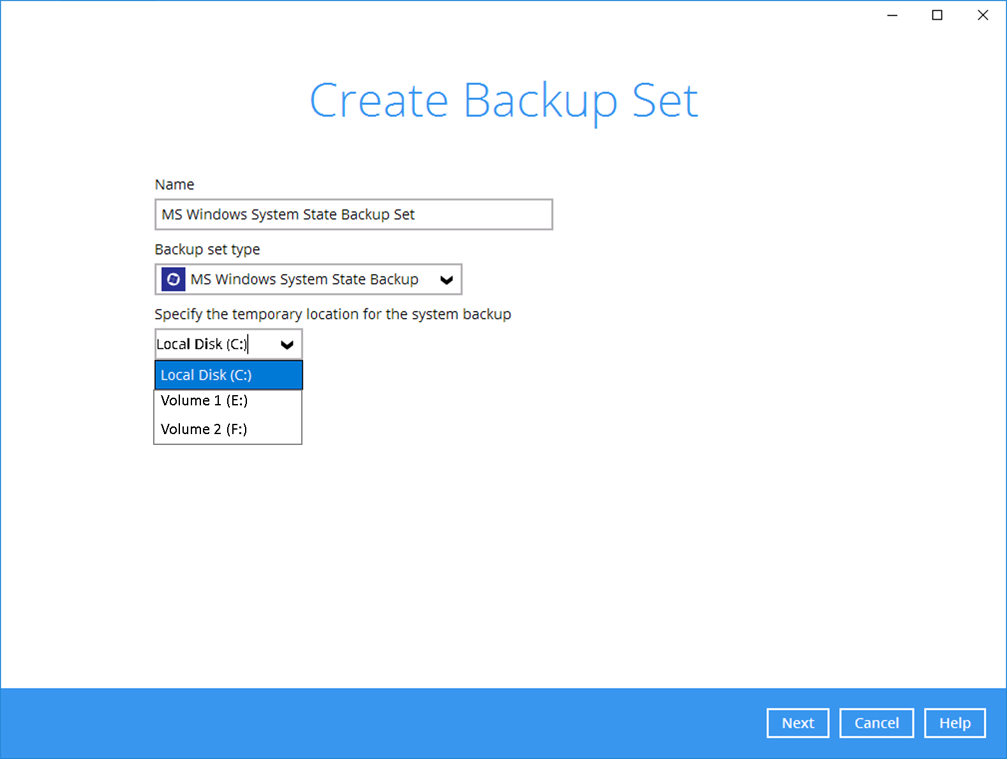Viewport: 1007px width, 759px height.
Task: Cancel the backup set creation
Action: pyautogui.click(x=876, y=723)
